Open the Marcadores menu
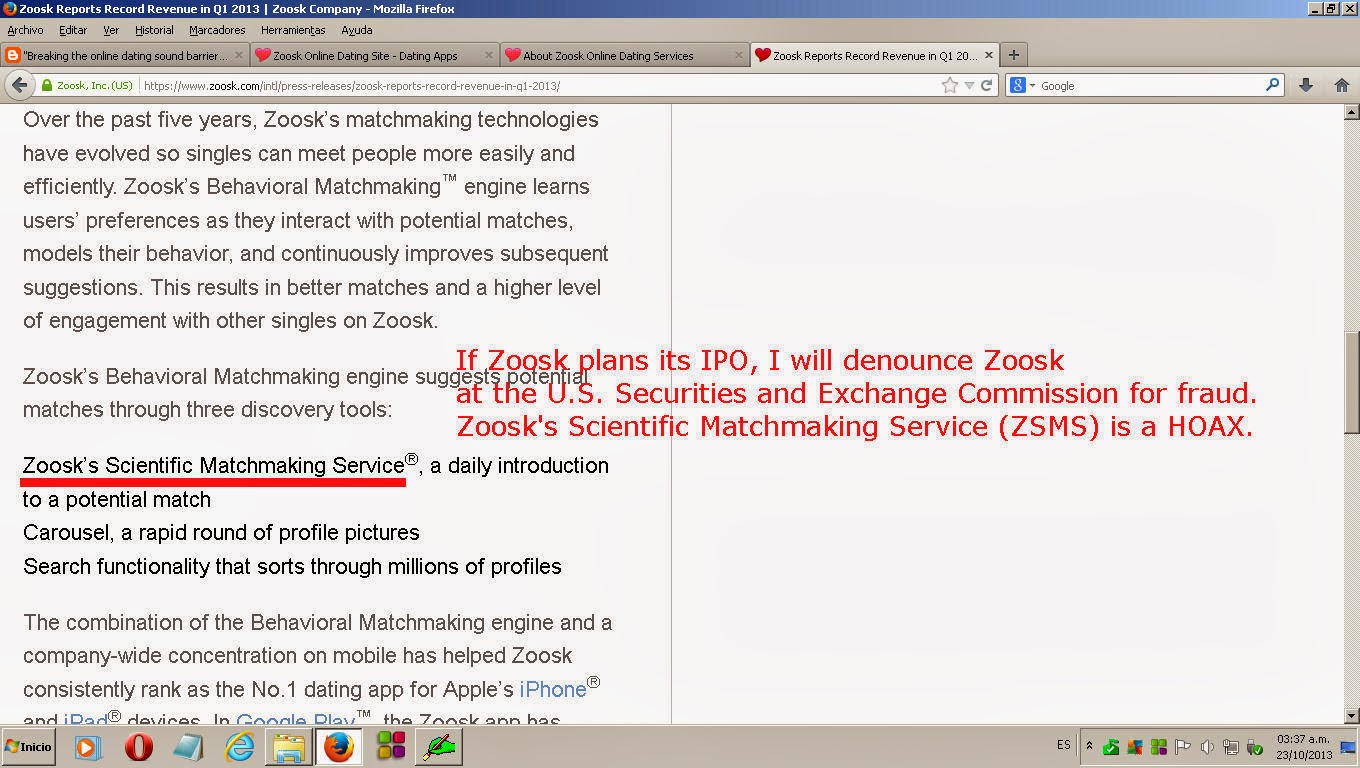 (217, 30)
